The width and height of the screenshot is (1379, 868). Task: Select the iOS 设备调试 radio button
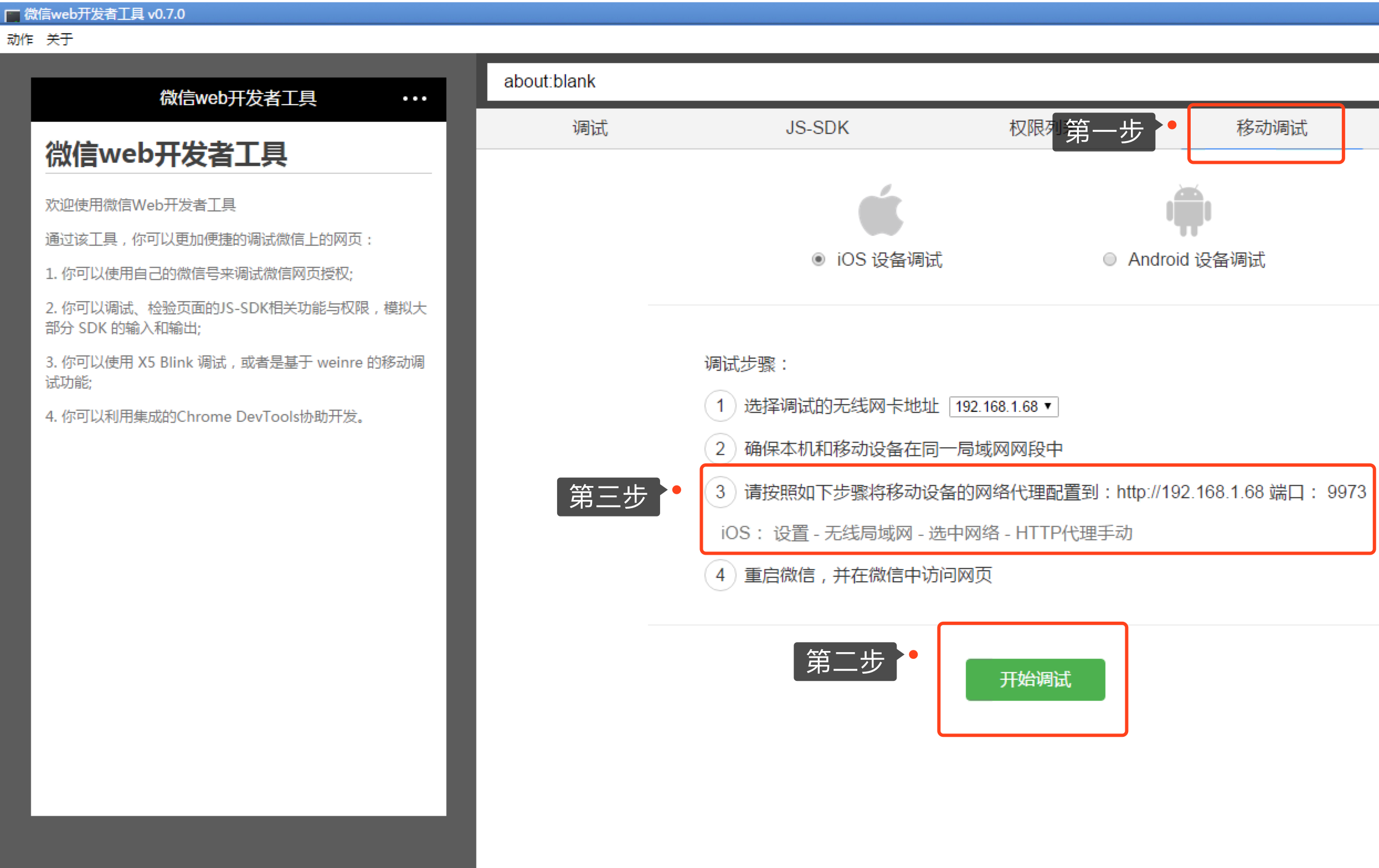(819, 260)
